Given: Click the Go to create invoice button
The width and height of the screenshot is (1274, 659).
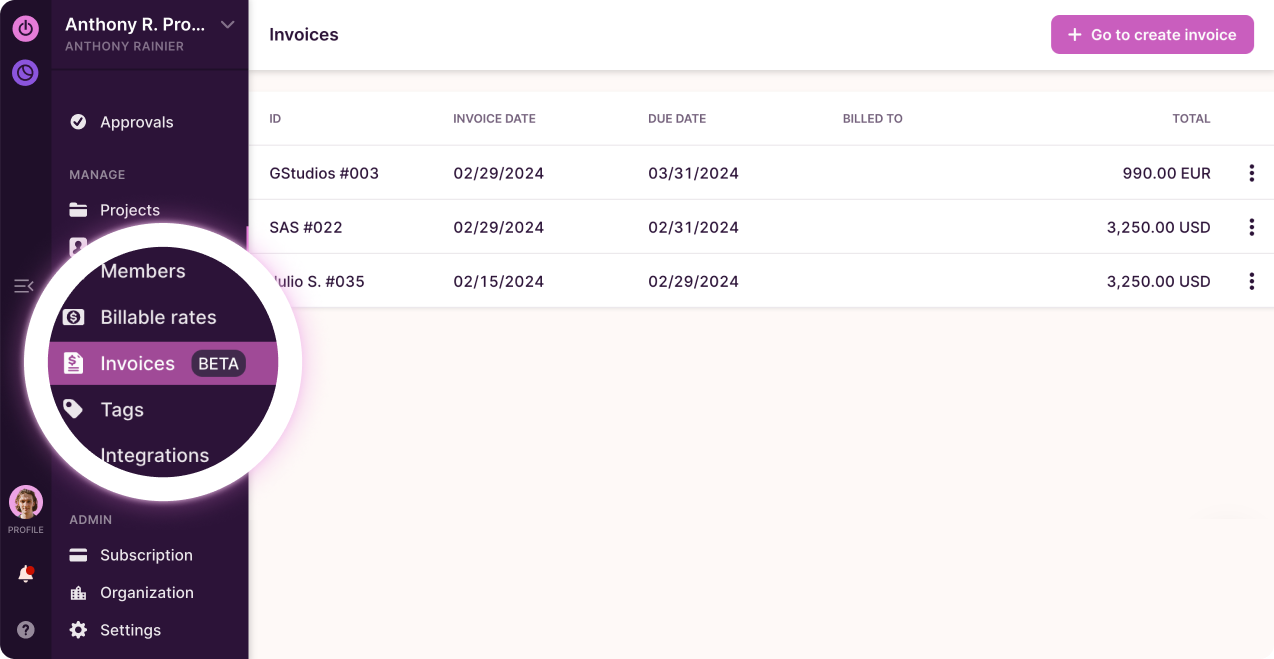Looking at the screenshot, I should (x=1152, y=34).
